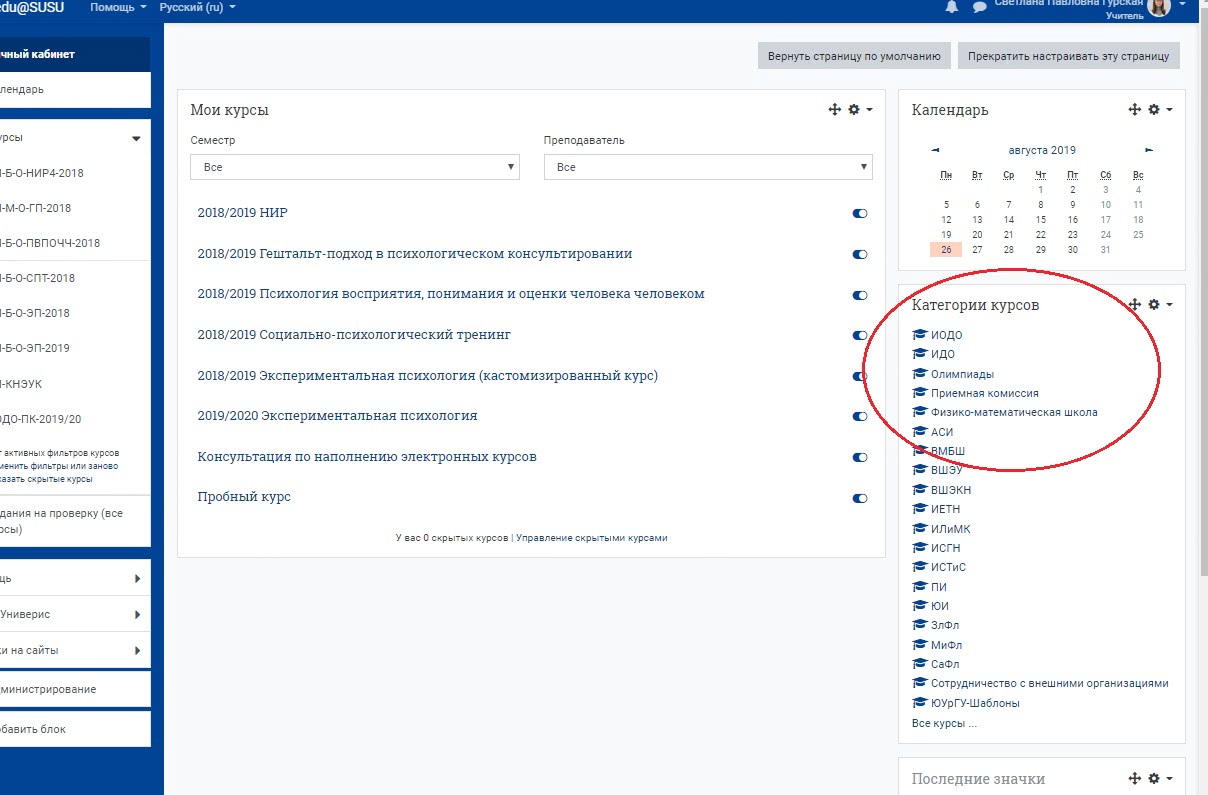Toggle visibility of 2018/2019 НИР course
This screenshot has height=795, width=1208.
click(859, 213)
